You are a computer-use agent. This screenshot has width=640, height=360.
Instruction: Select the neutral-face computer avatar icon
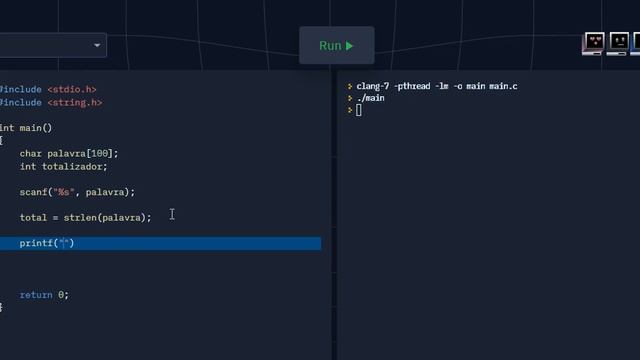tap(618, 43)
